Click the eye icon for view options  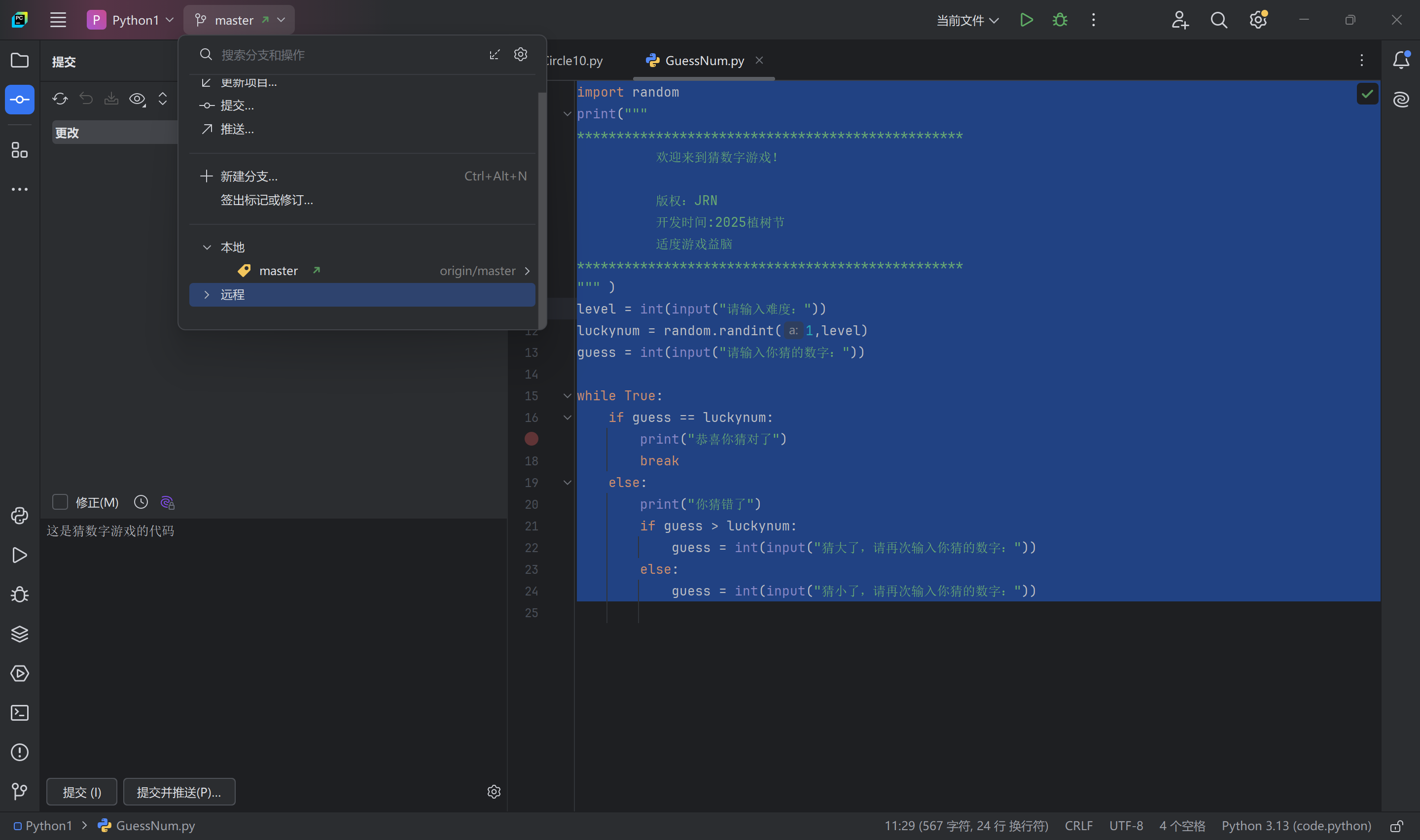point(137,99)
